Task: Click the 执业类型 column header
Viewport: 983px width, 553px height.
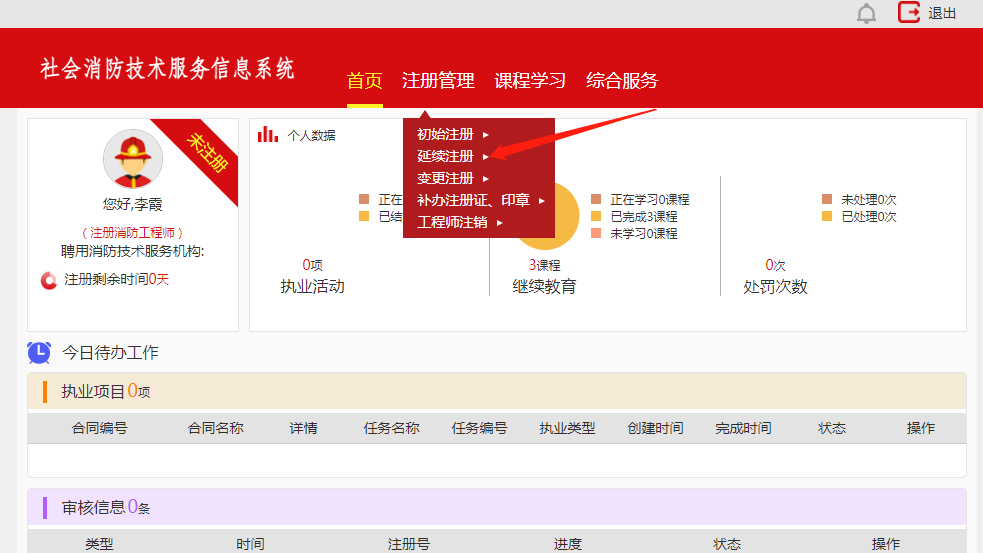Action: point(567,428)
